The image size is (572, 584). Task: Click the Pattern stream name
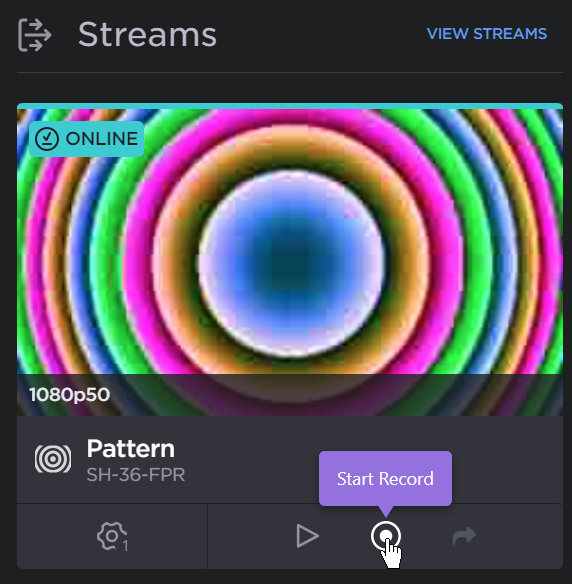click(x=131, y=448)
